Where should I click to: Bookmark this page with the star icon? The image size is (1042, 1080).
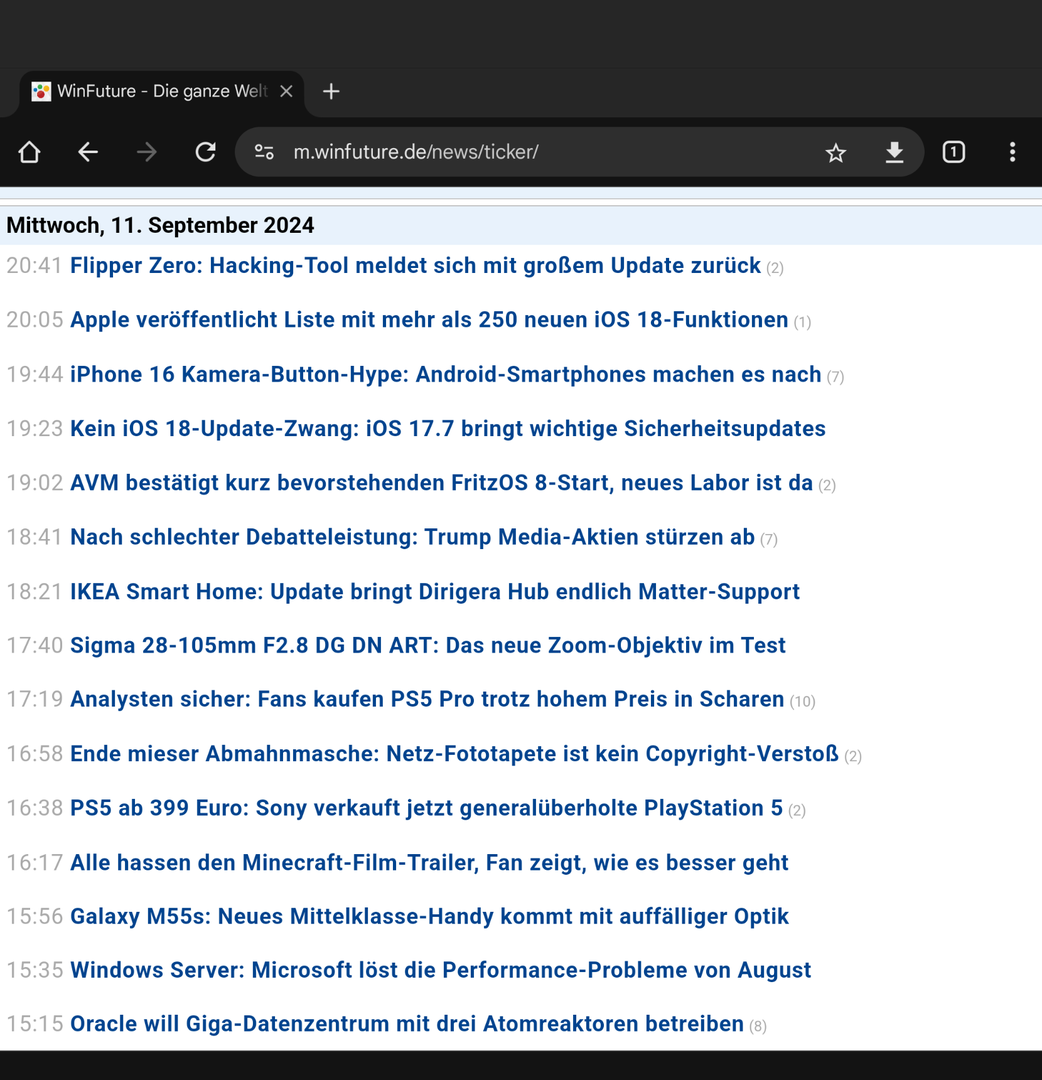tap(835, 152)
